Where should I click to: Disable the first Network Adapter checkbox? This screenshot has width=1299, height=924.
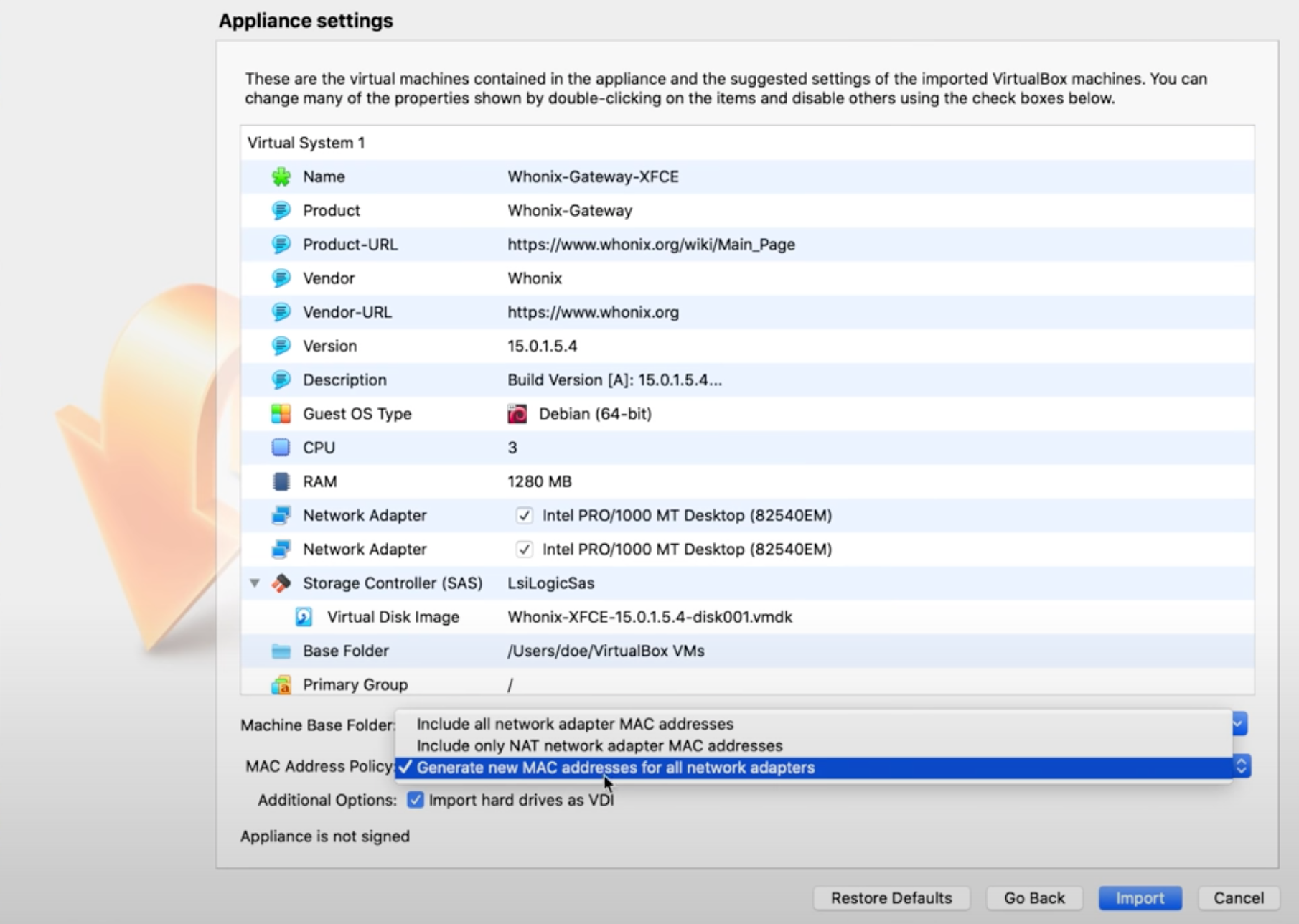click(524, 515)
